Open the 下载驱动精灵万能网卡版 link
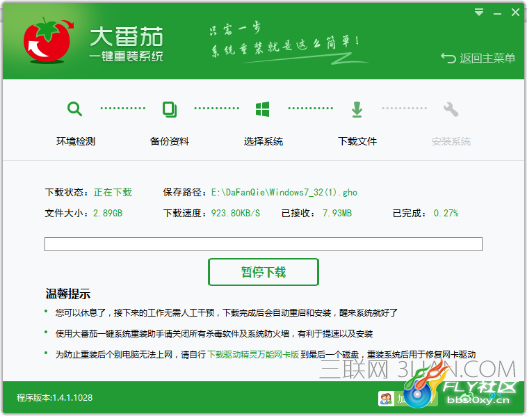Viewport: 527px width, 416px height. pyautogui.click(x=253, y=354)
